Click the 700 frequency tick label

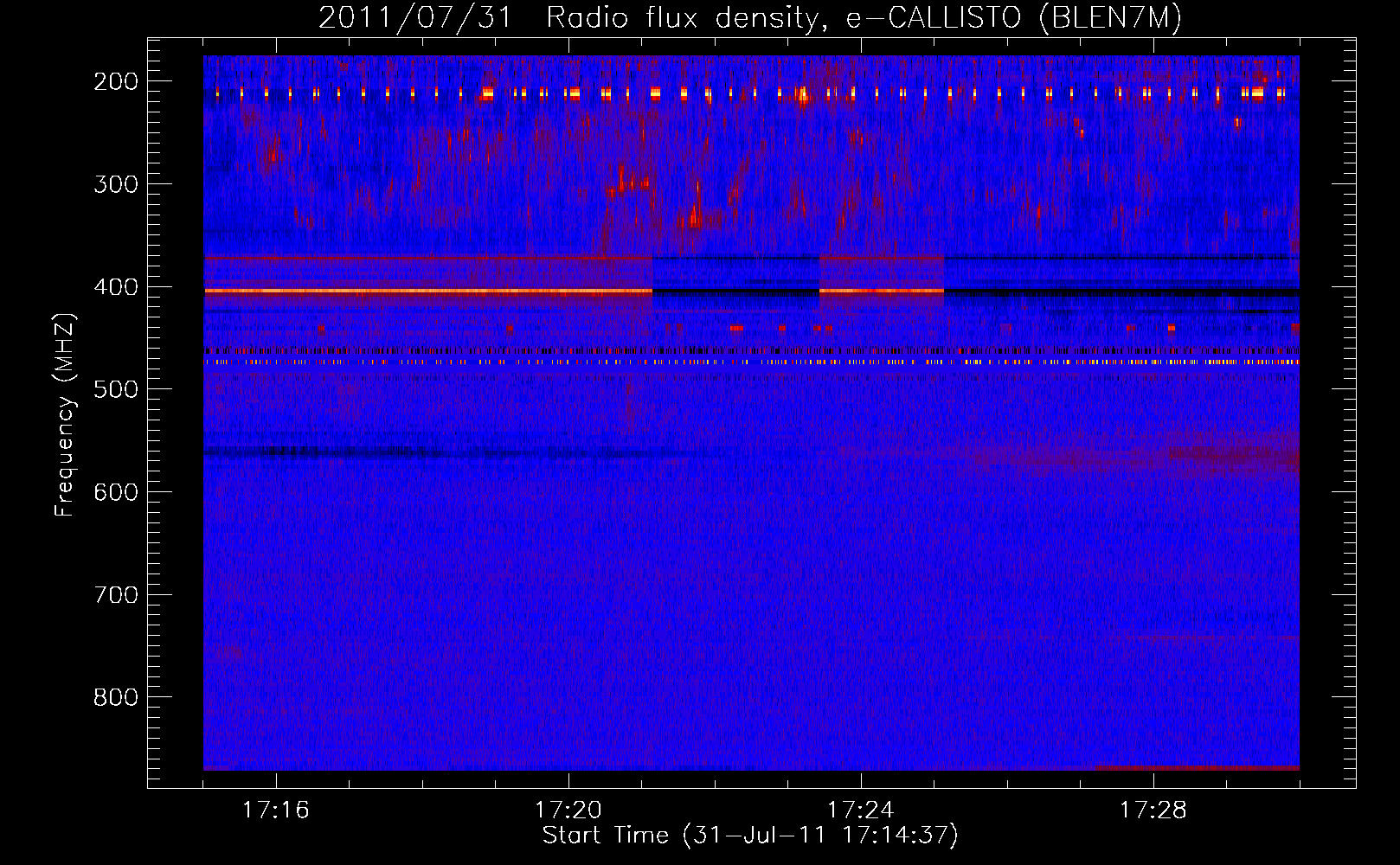(x=116, y=595)
